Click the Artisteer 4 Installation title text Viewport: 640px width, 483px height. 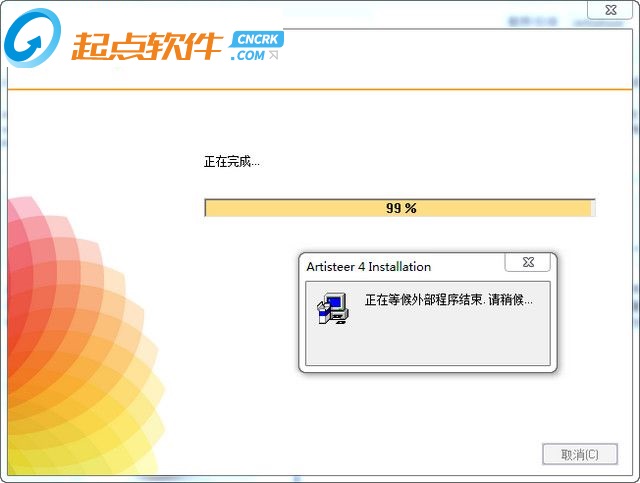(x=369, y=267)
